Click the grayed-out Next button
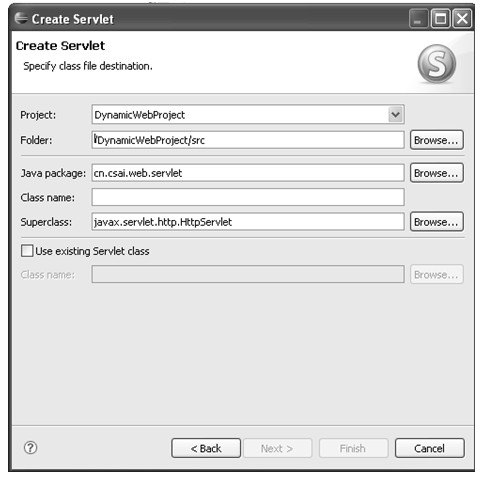This screenshot has height=477, width=490. click(278, 448)
